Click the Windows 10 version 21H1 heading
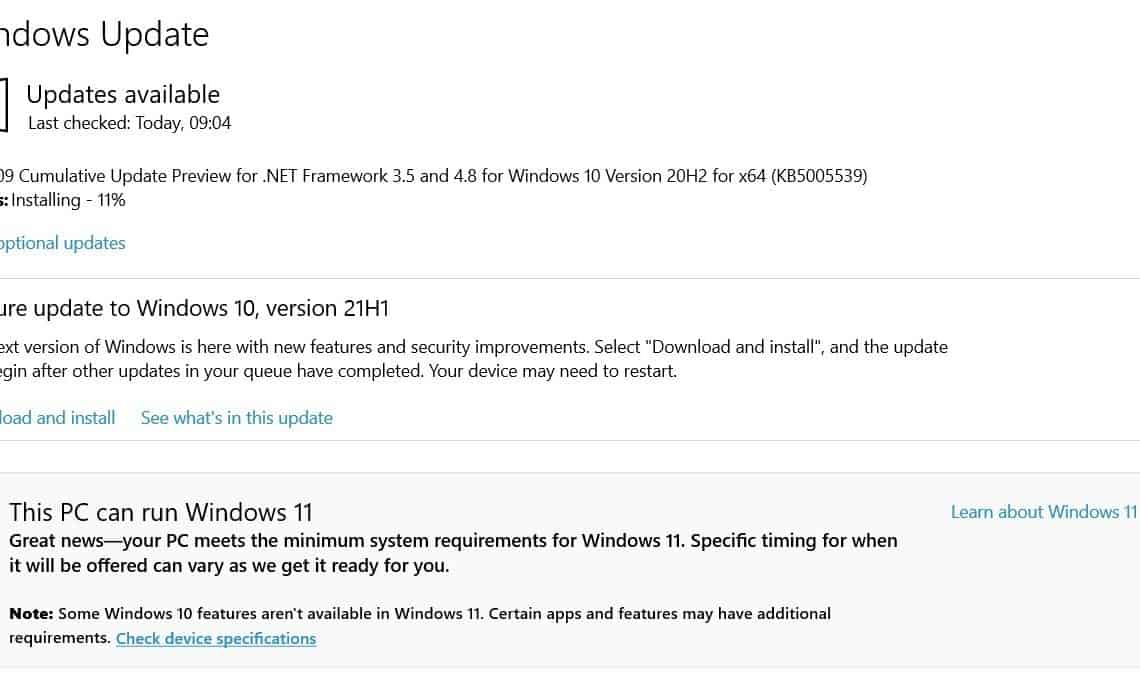Image resolution: width=1140 pixels, height=690 pixels. [x=194, y=308]
